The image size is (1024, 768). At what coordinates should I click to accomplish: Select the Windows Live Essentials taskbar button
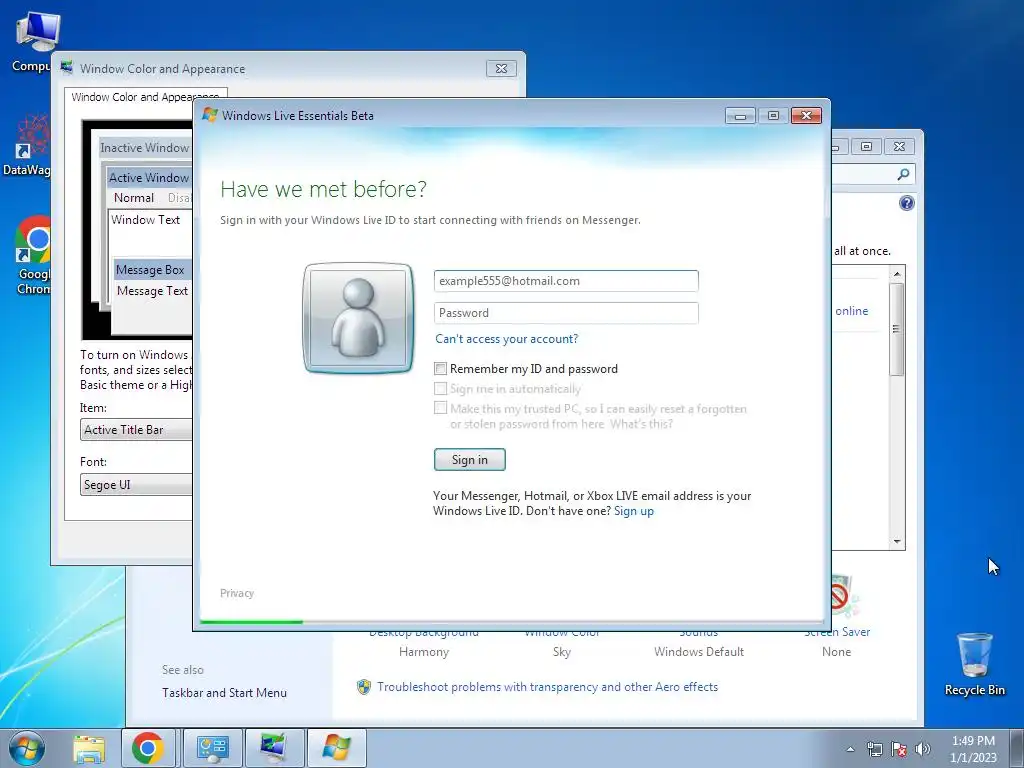[336, 748]
